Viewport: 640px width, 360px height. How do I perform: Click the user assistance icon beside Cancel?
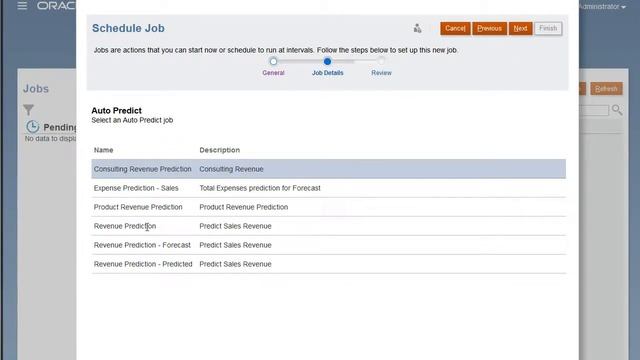417,28
